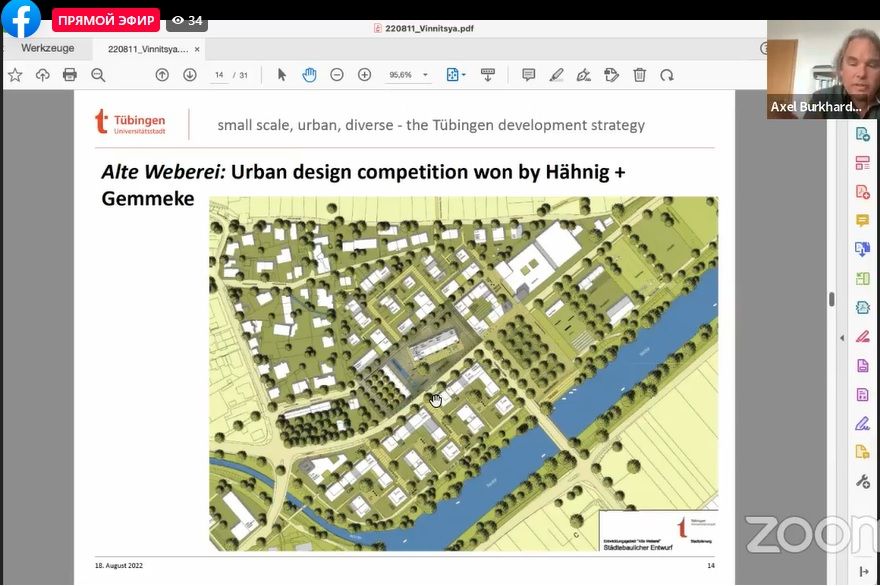The height and width of the screenshot is (586, 880).
Task: Click the rotate icon in toolbar
Action: click(667, 75)
